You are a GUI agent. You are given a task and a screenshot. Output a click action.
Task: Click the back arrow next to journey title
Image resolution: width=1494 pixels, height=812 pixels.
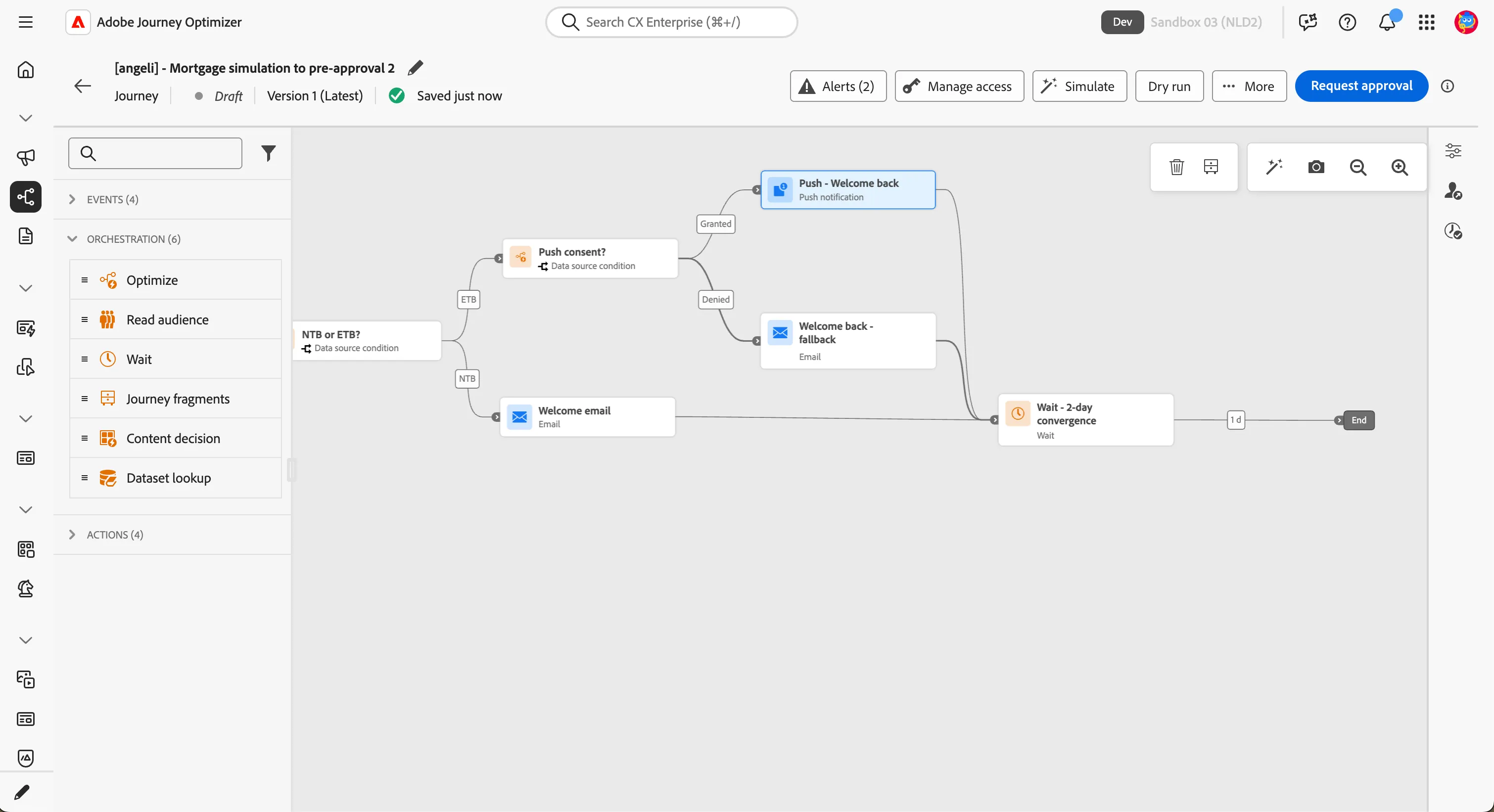[x=83, y=87]
